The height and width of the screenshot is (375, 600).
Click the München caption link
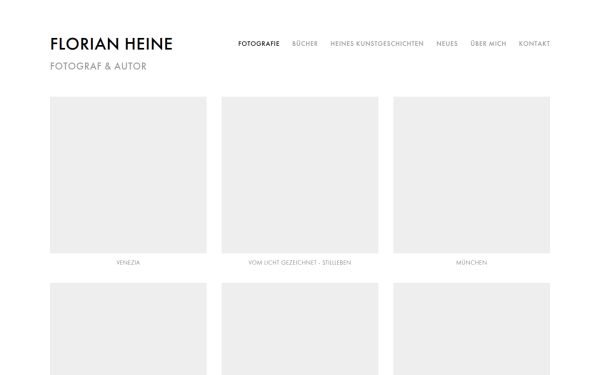(x=471, y=262)
